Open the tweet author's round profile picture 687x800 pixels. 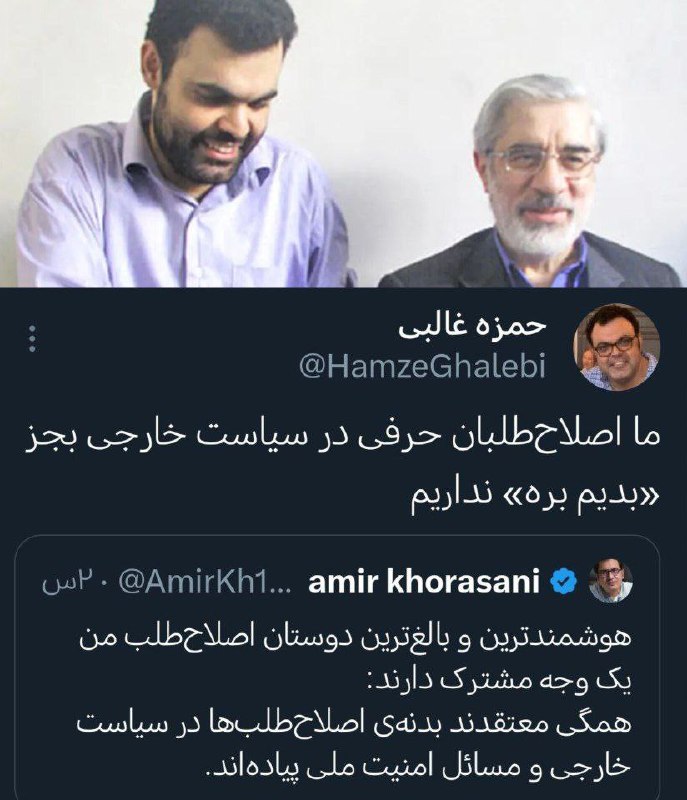[617, 347]
